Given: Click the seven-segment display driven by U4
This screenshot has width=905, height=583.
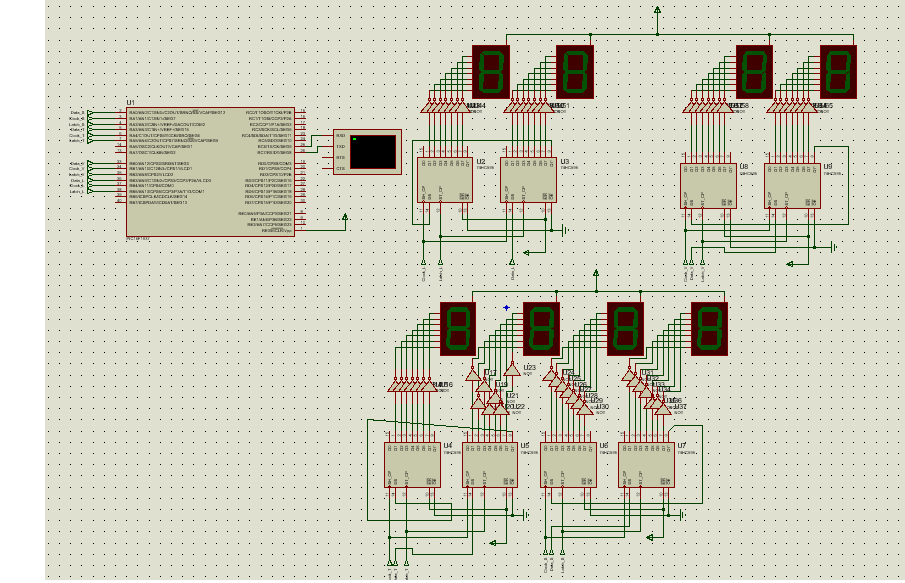Looking at the screenshot, I should pos(458,328).
